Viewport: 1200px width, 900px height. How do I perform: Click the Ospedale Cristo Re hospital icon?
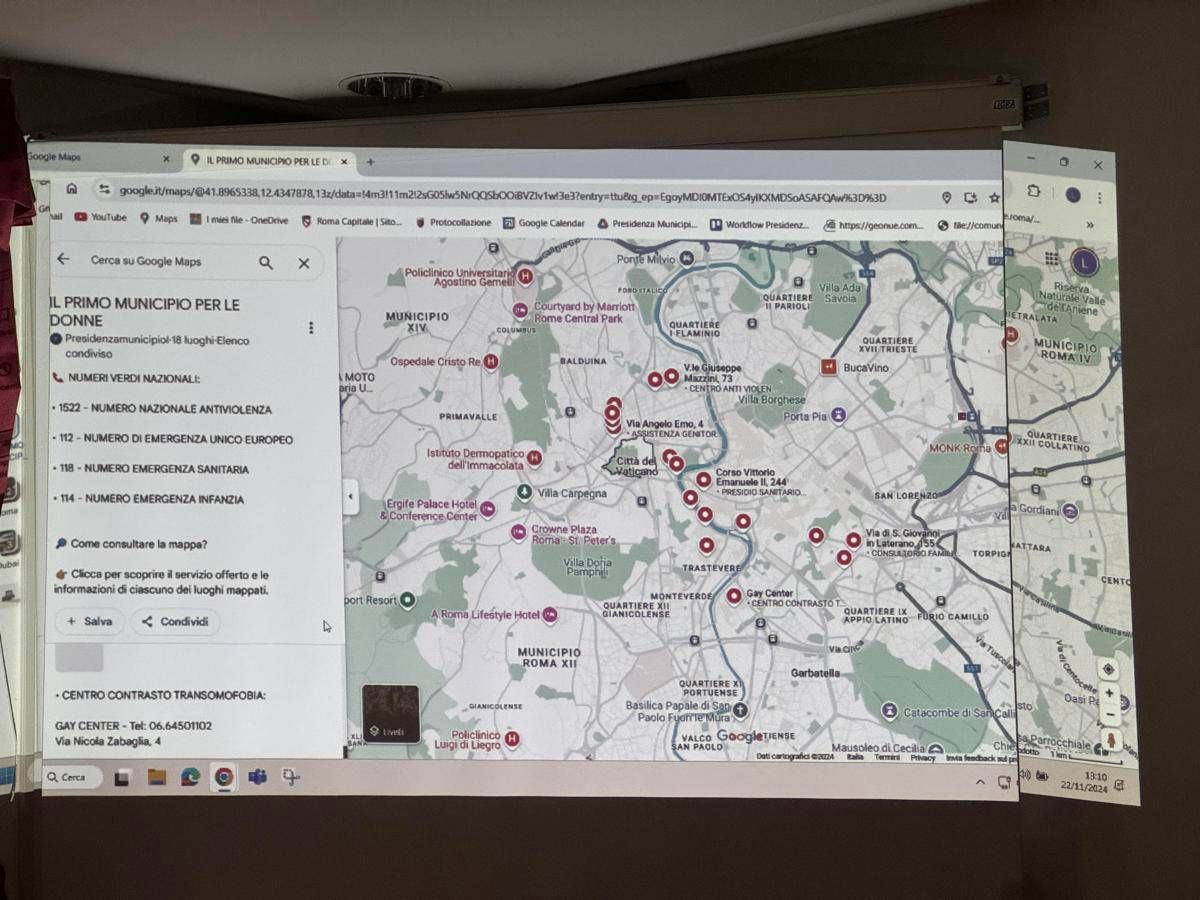pyautogui.click(x=490, y=362)
